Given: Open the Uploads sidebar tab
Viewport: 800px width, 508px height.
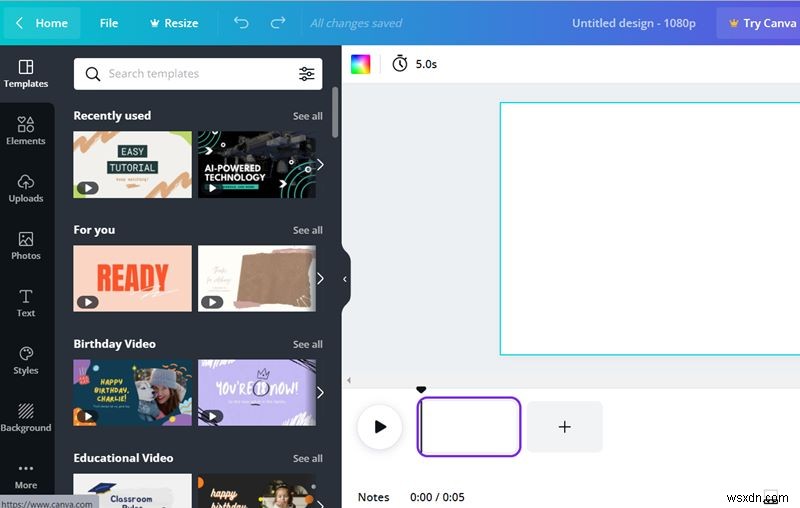Looking at the screenshot, I should 26,189.
